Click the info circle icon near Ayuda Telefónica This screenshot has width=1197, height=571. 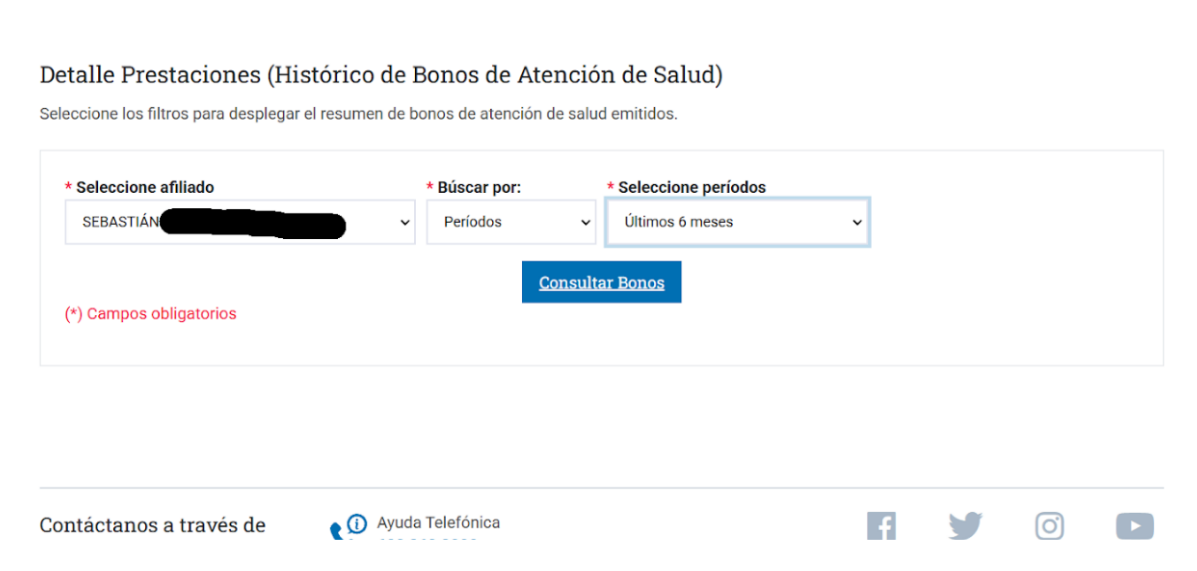click(x=357, y=523)
